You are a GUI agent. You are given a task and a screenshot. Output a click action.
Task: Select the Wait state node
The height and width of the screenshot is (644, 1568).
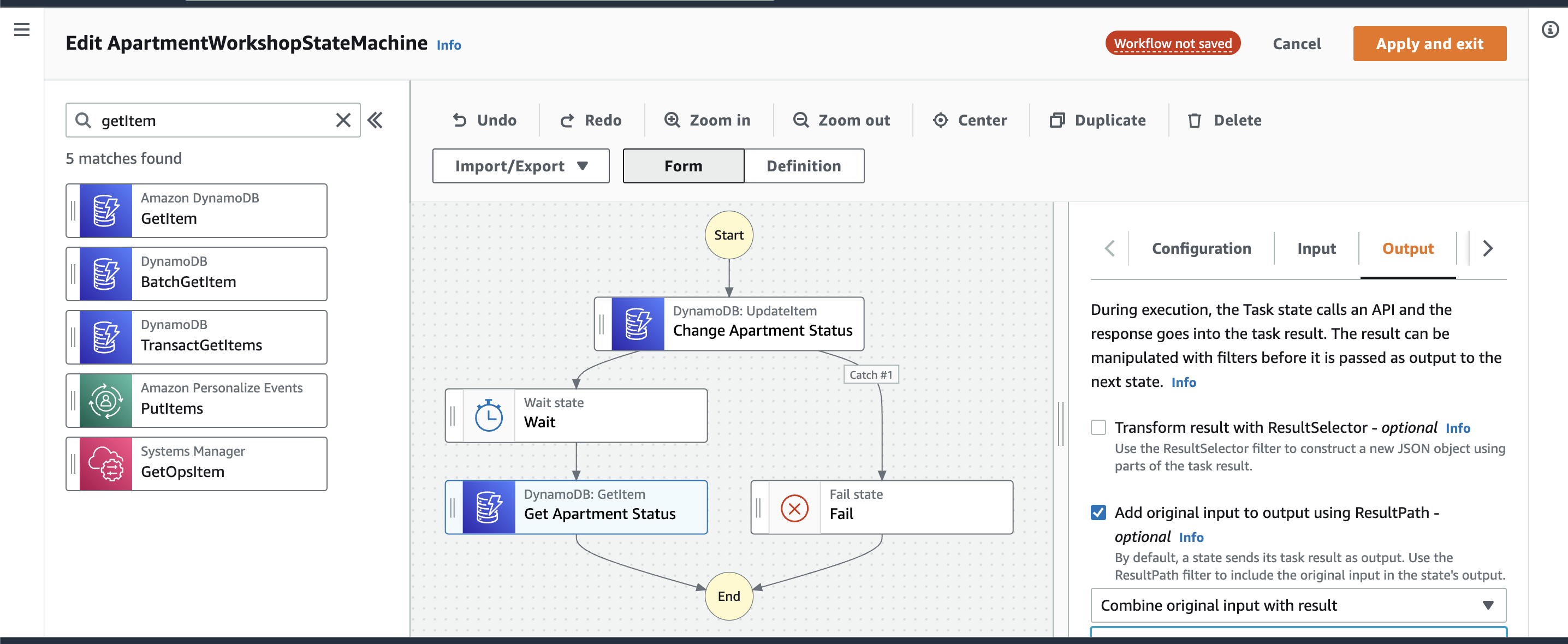pos(576,416)
